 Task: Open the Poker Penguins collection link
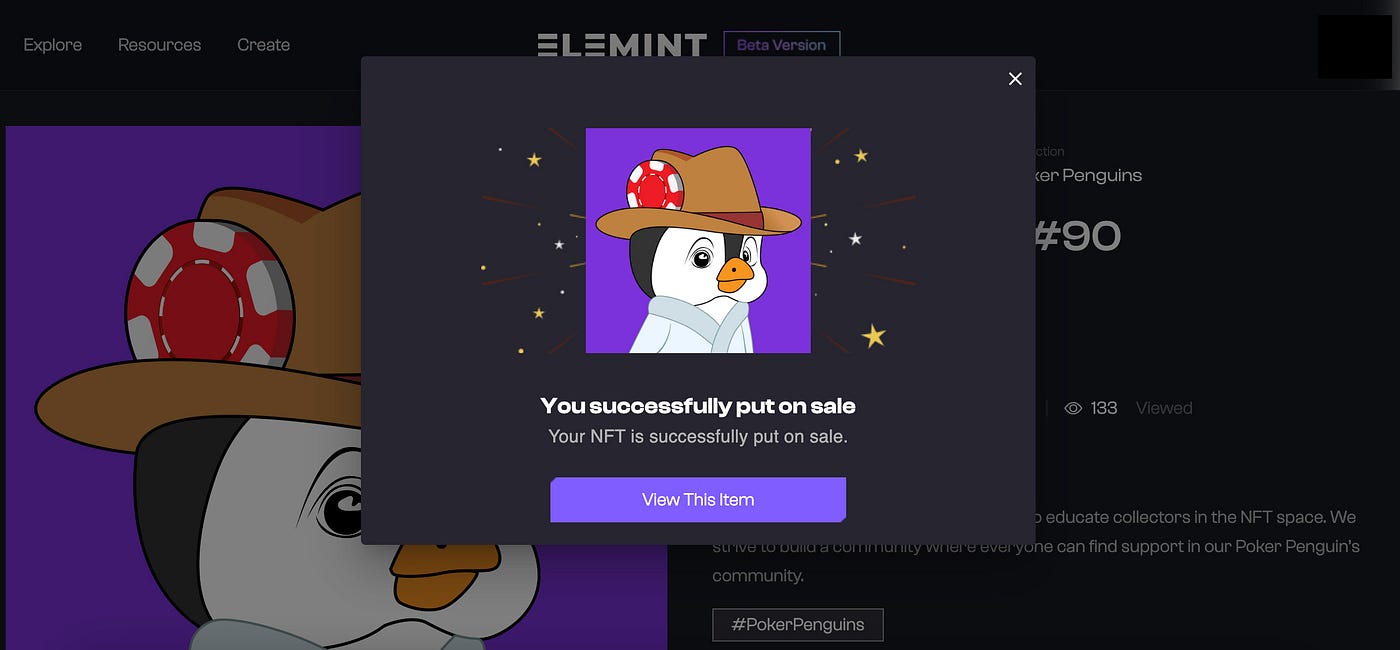[x=1089, y=175]
